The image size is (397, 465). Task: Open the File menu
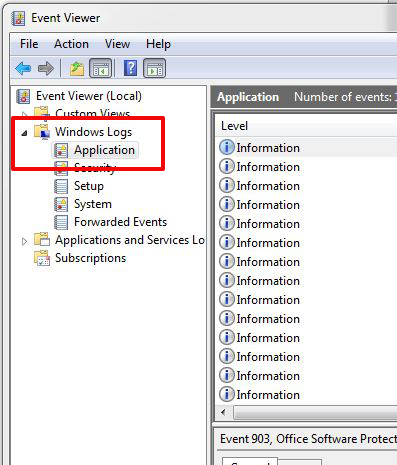[x=29, y=44]
